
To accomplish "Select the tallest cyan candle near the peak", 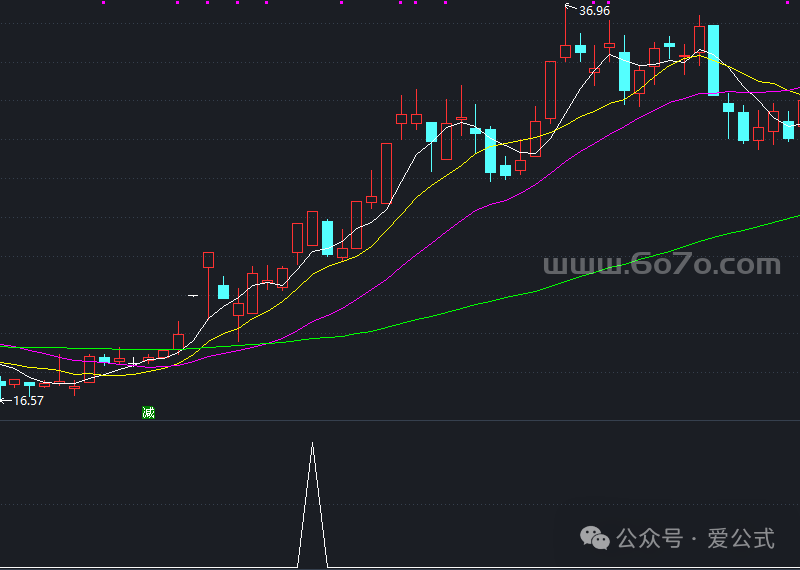I will coord(713,60).
